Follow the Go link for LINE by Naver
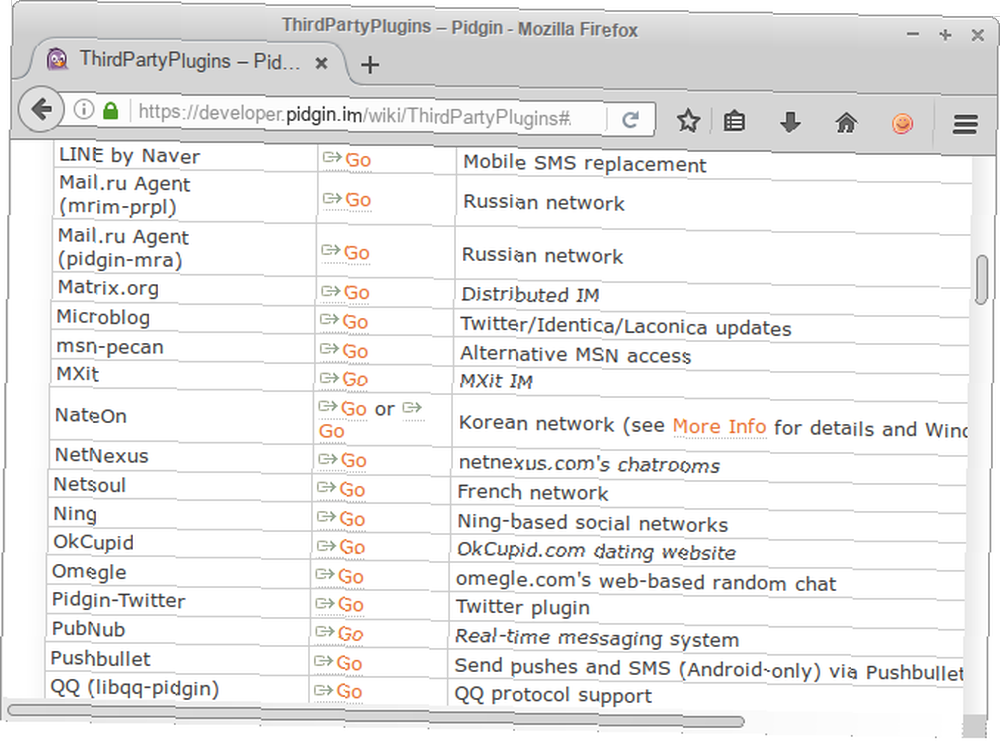The width and height of the screenshot is (1000, 741). 358,160
